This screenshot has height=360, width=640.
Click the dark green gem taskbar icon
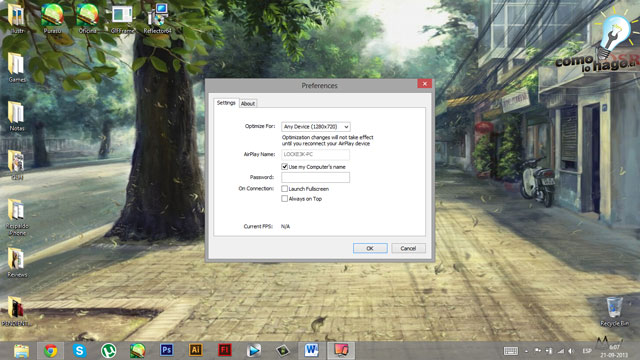click(x=282, y=351)
